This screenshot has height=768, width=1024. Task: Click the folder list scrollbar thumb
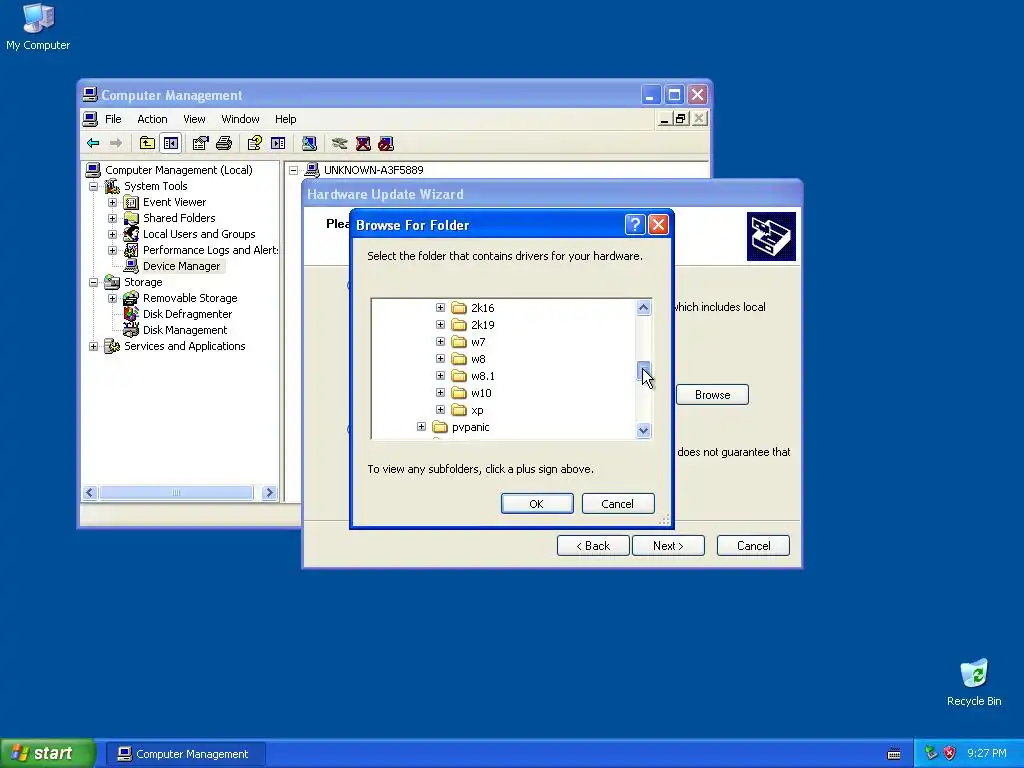[x=643, y=370]
